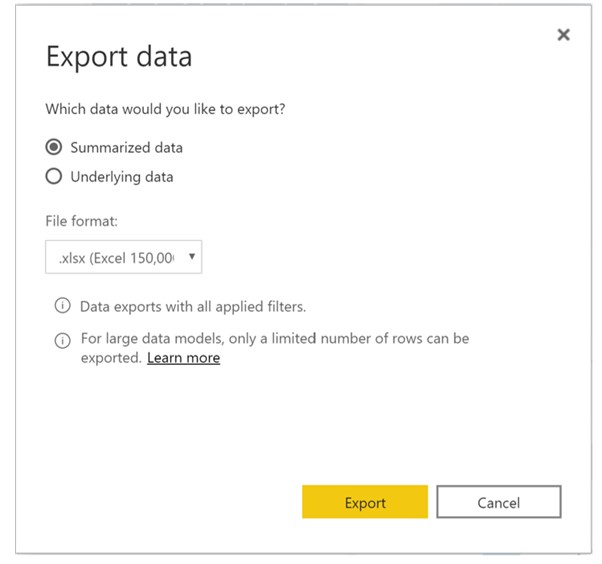This screenshot has width=602, height=564.
Task: Click the info icon beside applied filters note
Action: [62, 306]
